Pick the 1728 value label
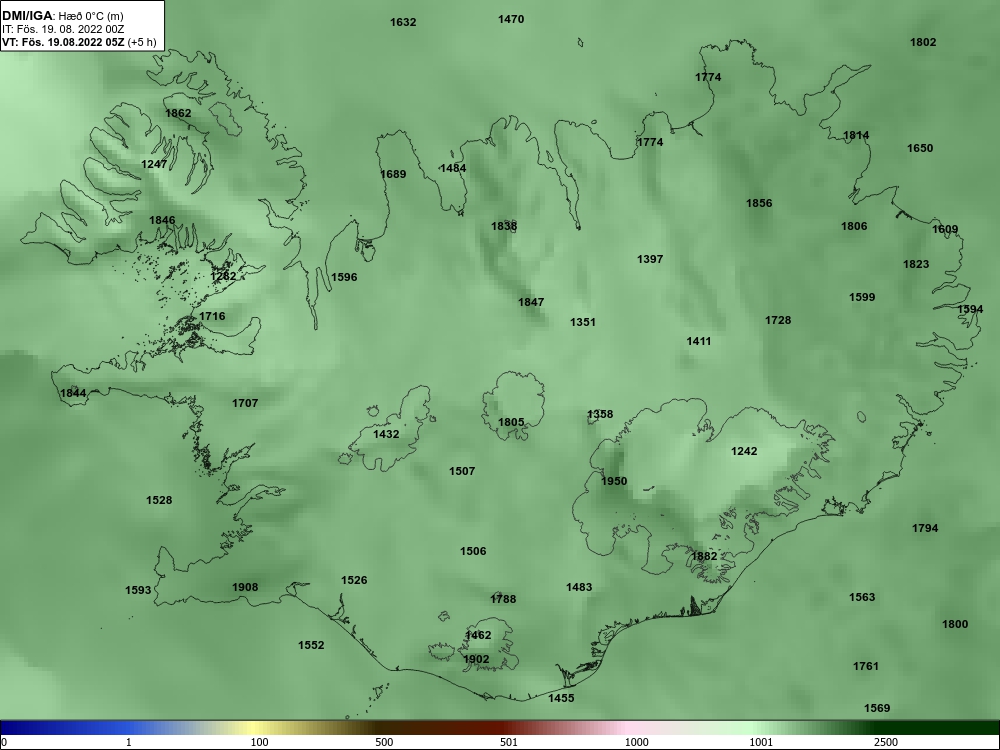The image size is (1000, 750). click(x=778, y=320)
